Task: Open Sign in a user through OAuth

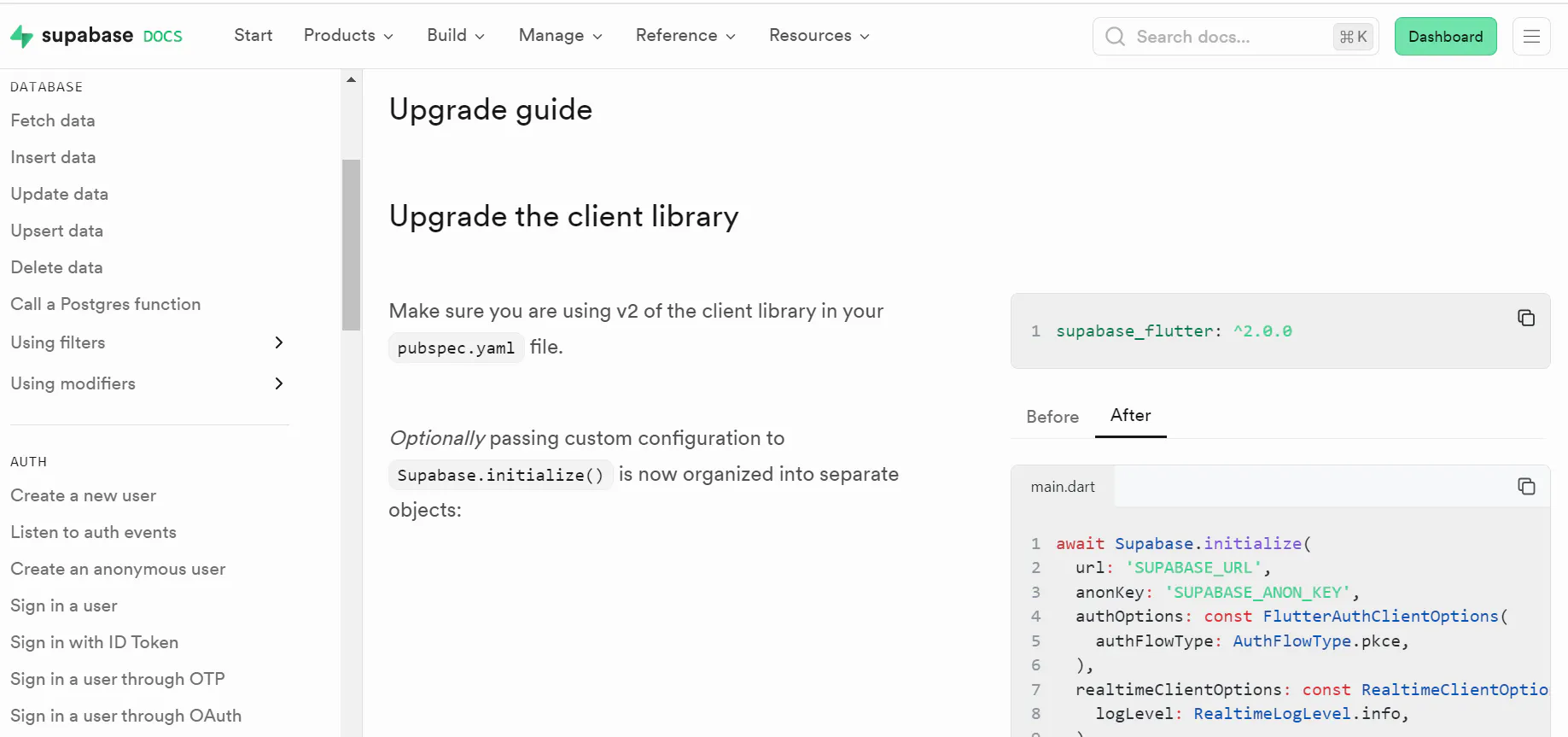Action: 126,716
